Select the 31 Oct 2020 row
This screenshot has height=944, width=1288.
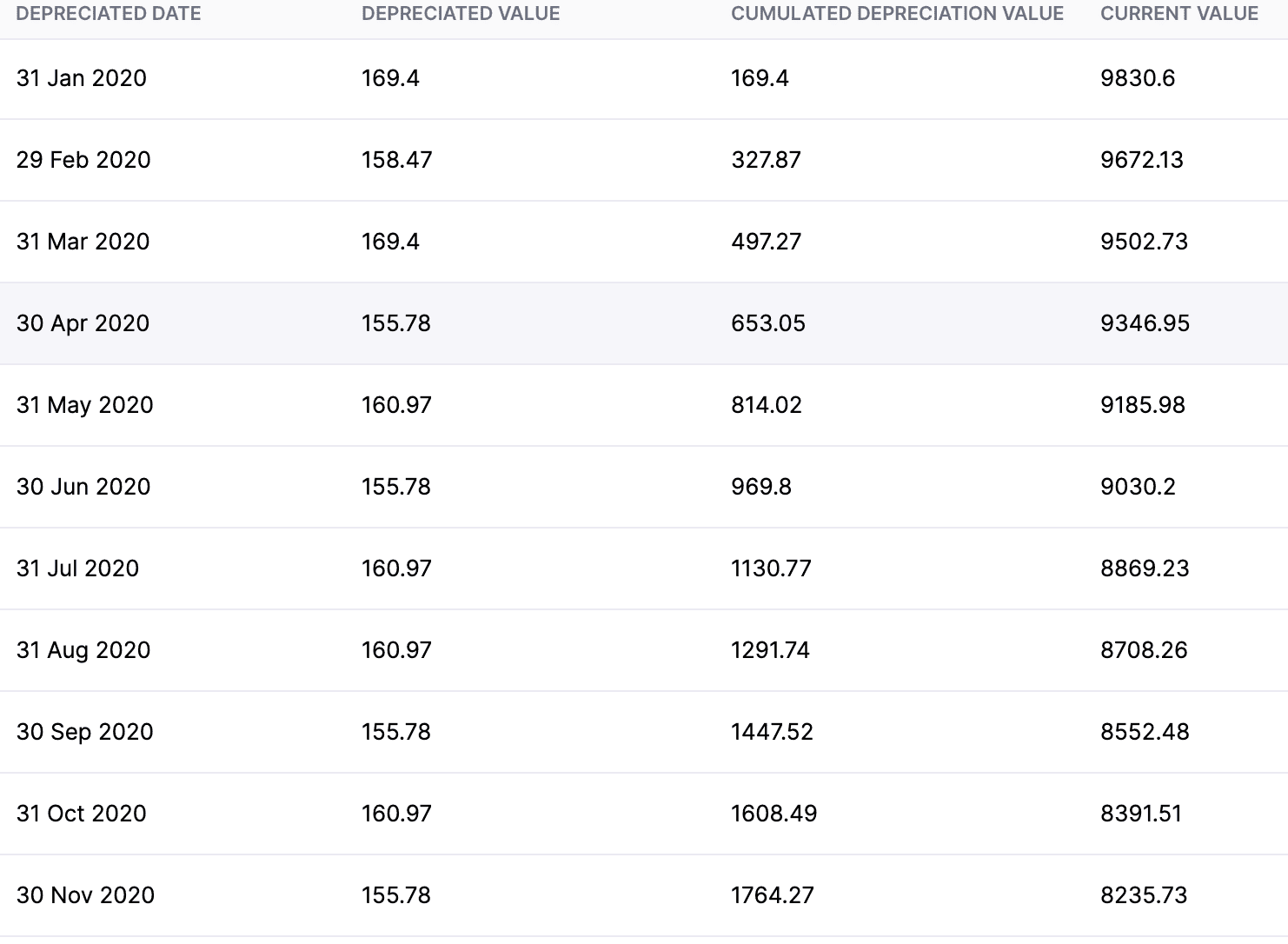click(x=82, y=814)
